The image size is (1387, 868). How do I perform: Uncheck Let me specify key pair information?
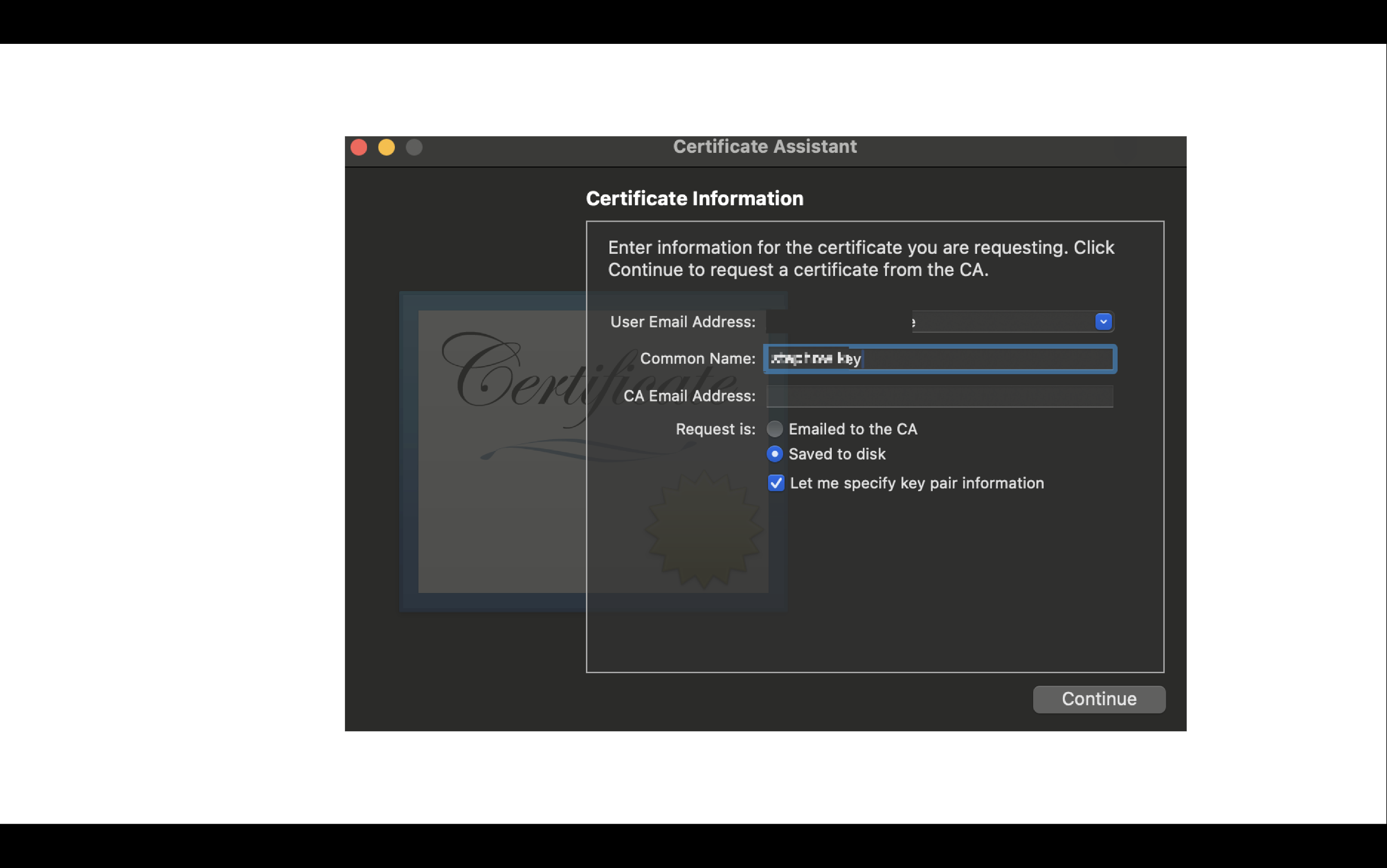click(x=776, y=483)
